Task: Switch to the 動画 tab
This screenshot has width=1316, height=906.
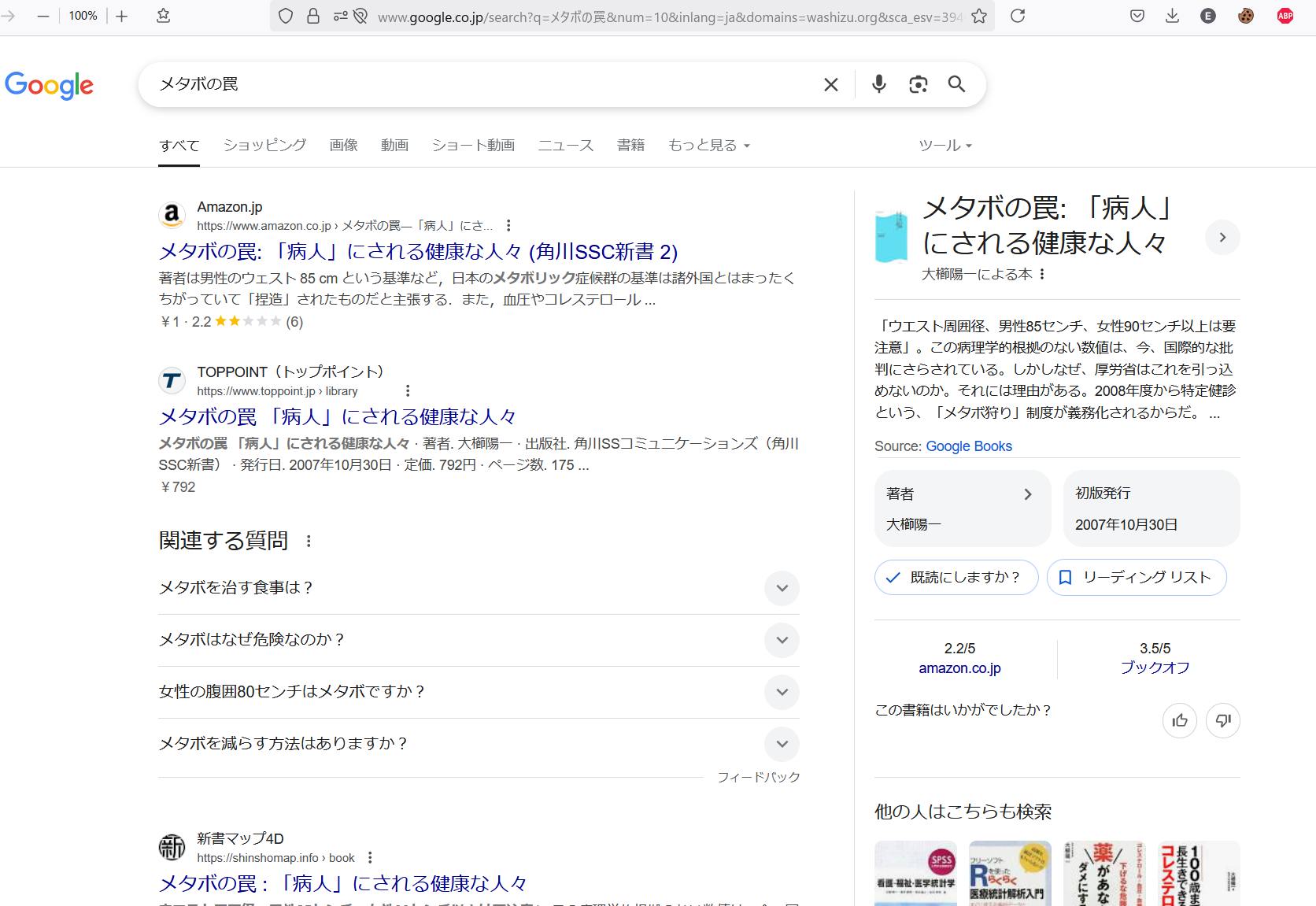Action: 395,146
